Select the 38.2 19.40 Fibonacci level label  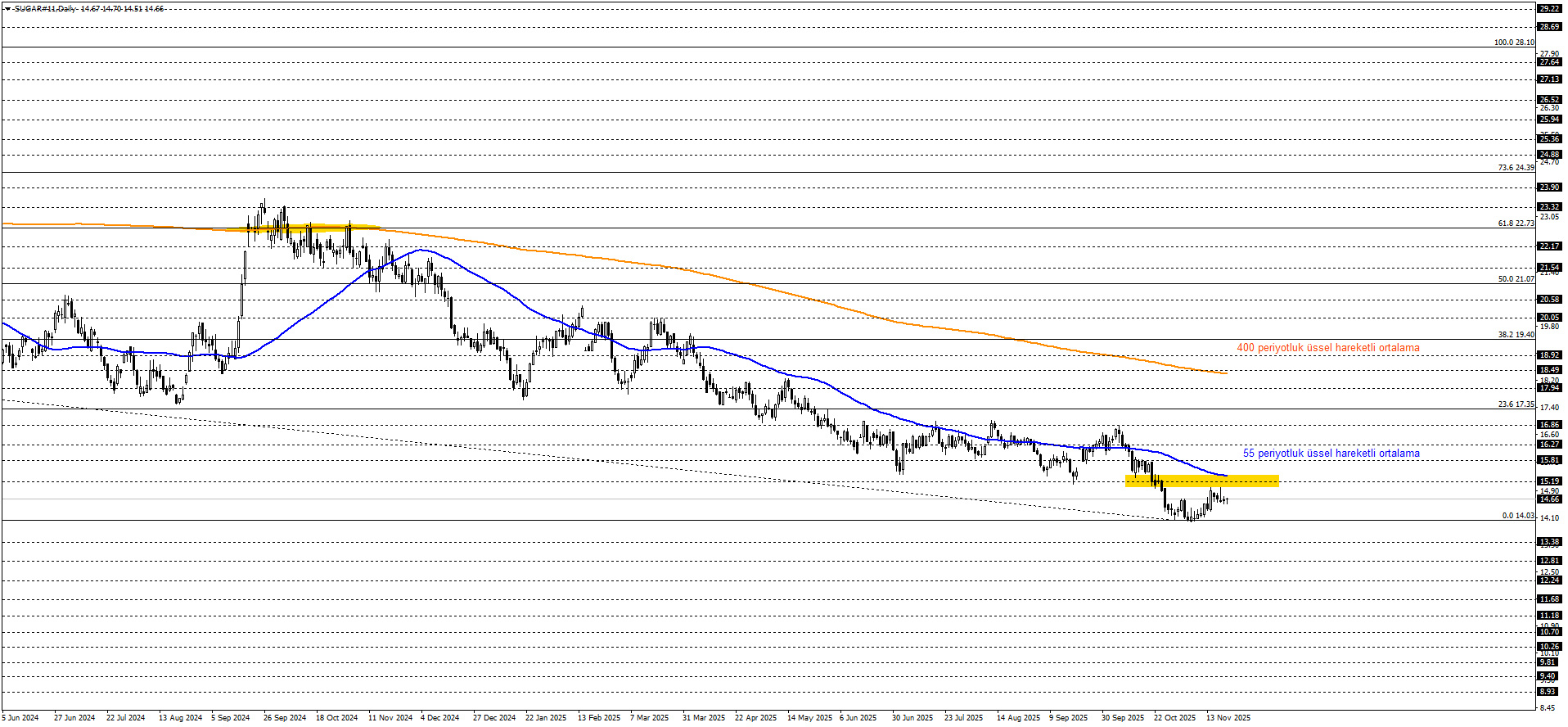point(1516,335)
